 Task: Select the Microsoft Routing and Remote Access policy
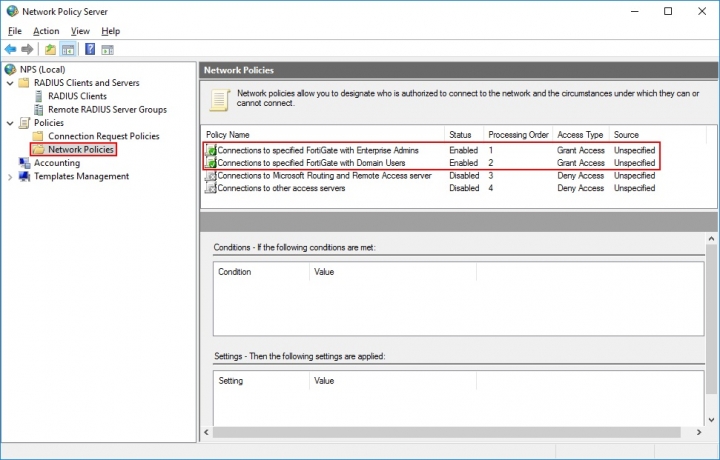coord(324,175)
